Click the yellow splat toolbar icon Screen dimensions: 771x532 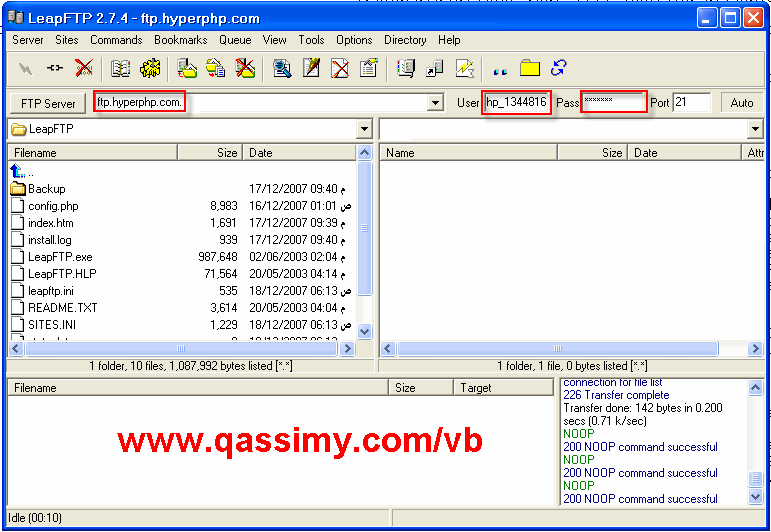click(x=150, y=68)
